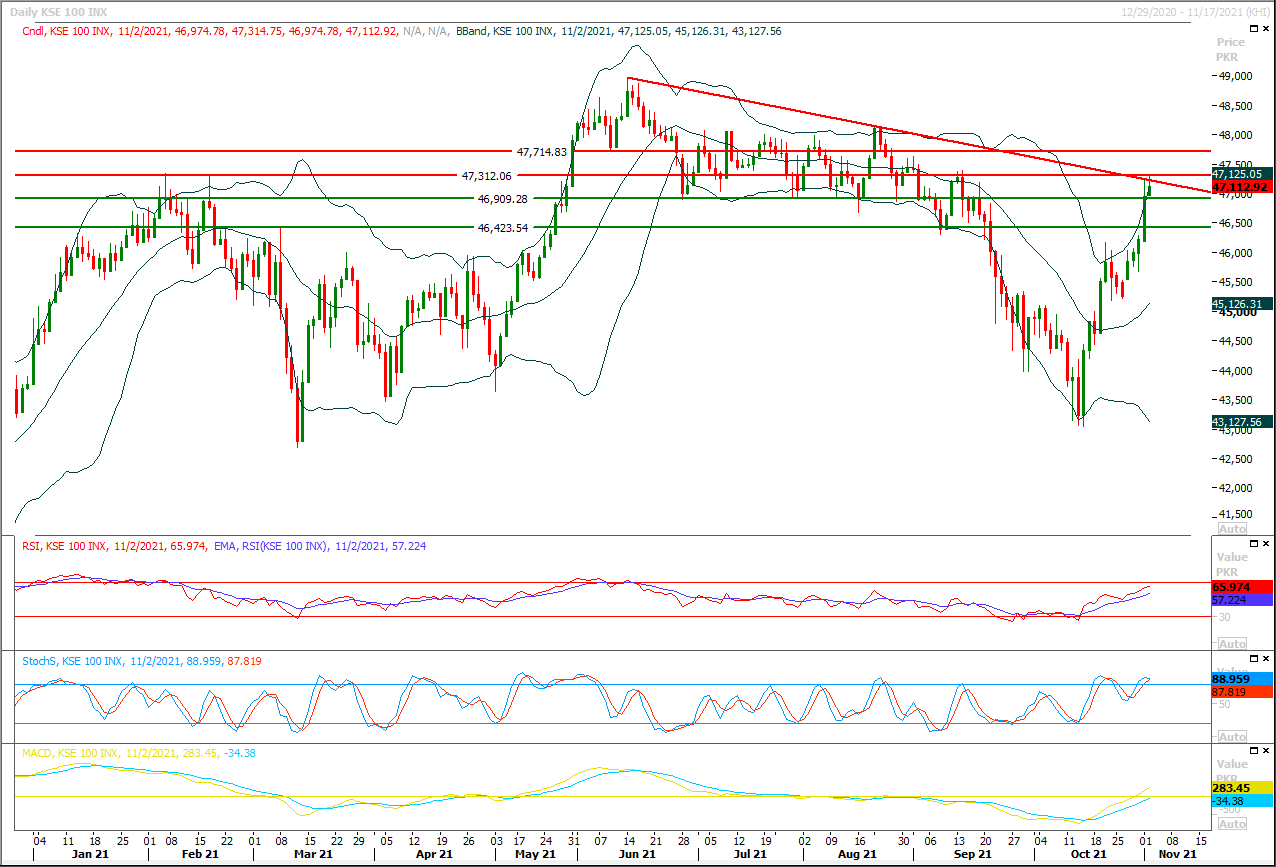Maximize the StochS indicator pane
Screen dimensions: 1276x867
[x=1254, y=660]
